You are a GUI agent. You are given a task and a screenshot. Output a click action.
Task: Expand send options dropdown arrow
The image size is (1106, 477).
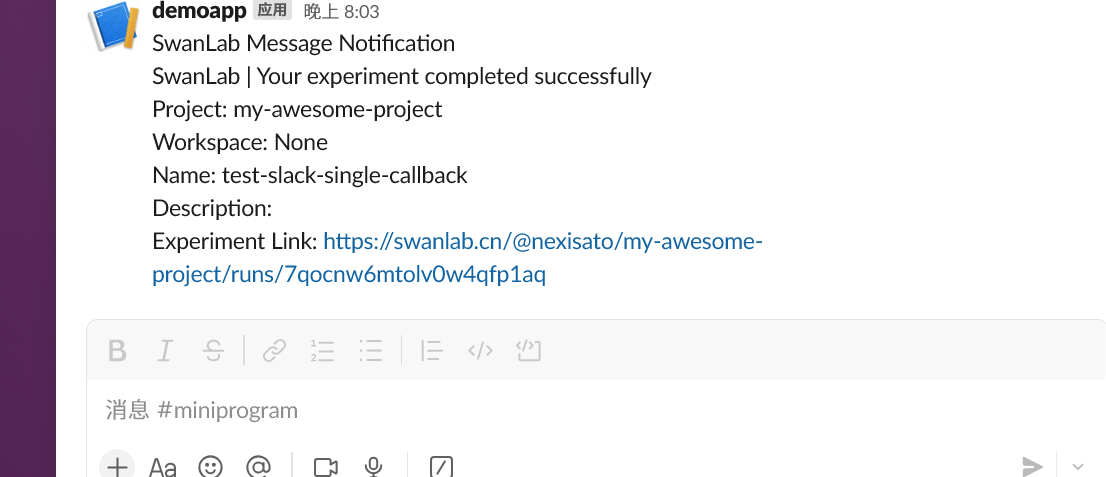[1078, 466]
